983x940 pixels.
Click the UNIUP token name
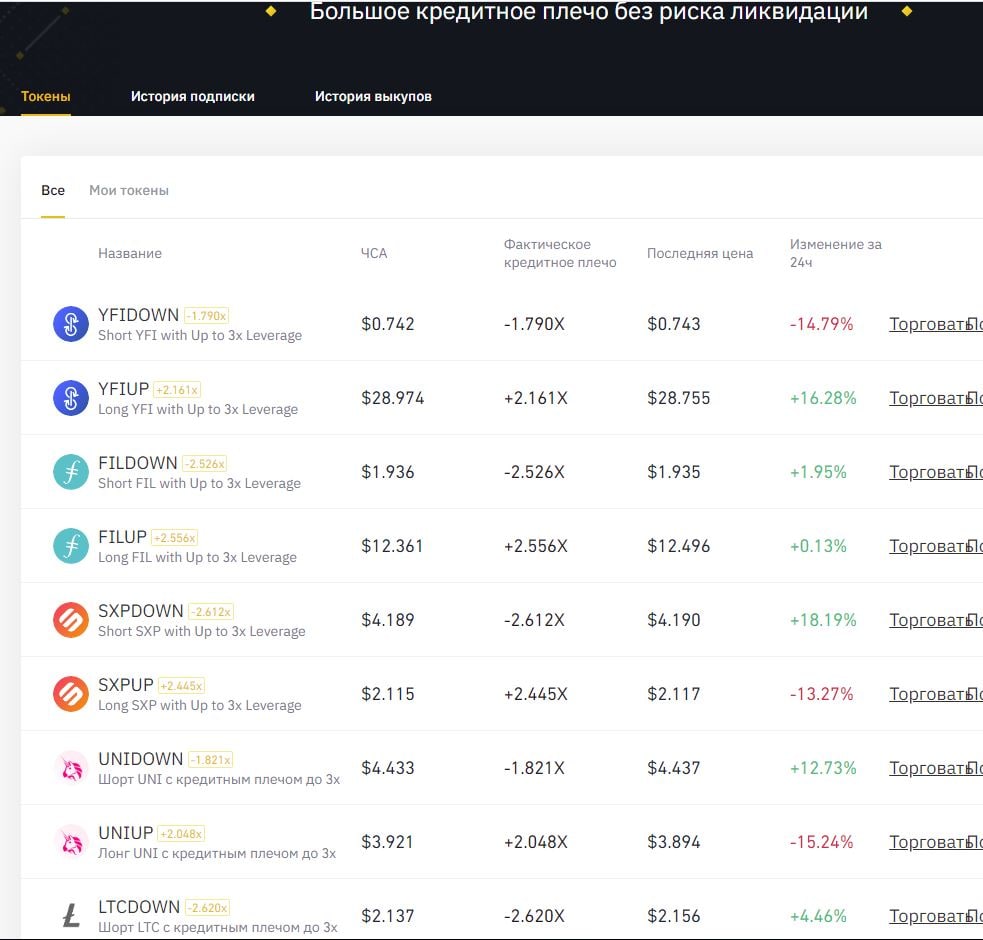click(x=125, y=833)
